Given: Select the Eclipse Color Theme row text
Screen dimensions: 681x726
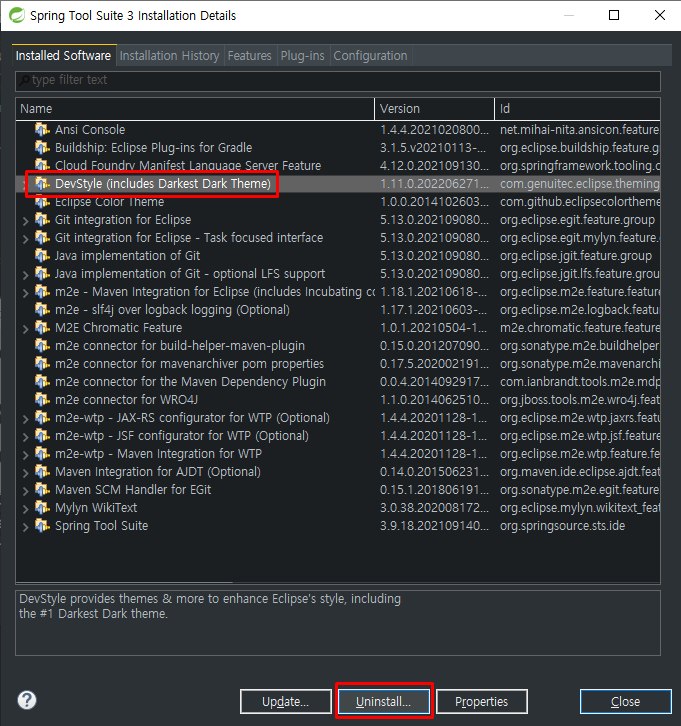Looking at the screenshot, I should [109, 202].
